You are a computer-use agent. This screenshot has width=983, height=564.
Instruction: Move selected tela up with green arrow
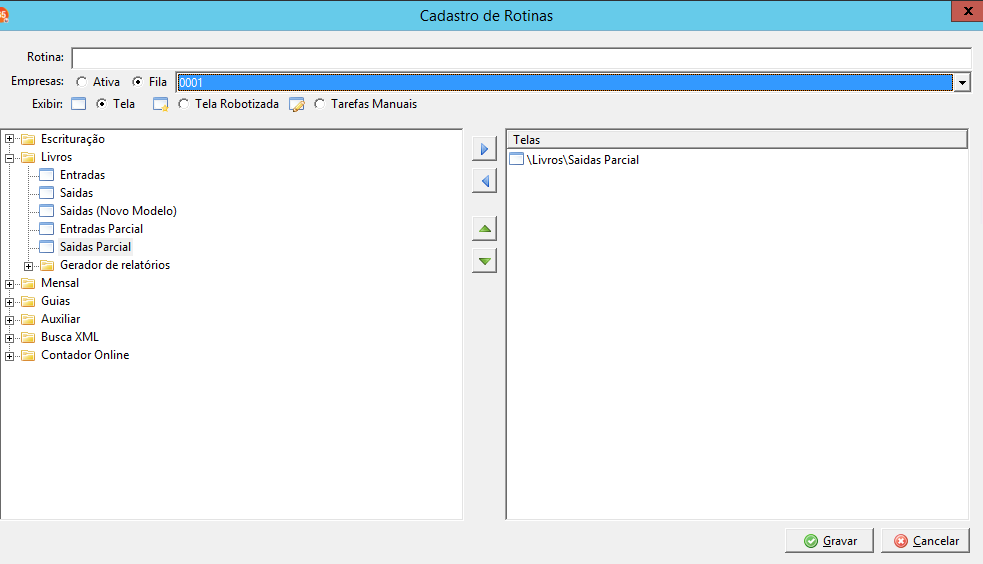click(484, 229)
